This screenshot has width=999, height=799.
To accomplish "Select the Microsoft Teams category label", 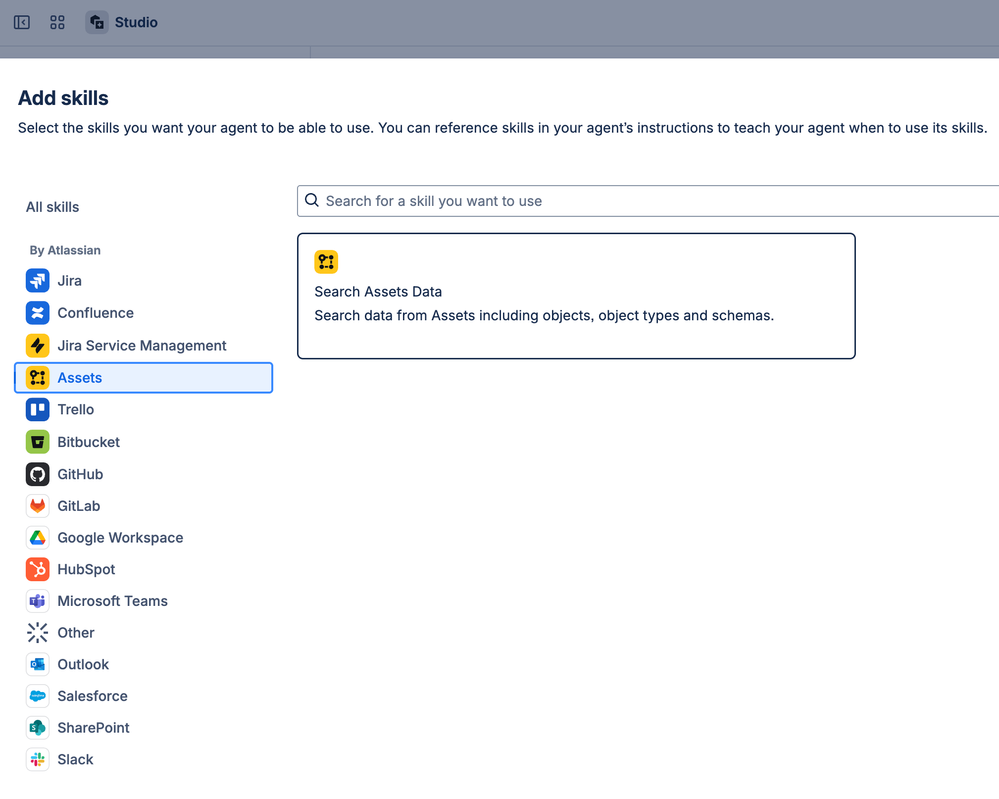I will click(x=113, y=601).
